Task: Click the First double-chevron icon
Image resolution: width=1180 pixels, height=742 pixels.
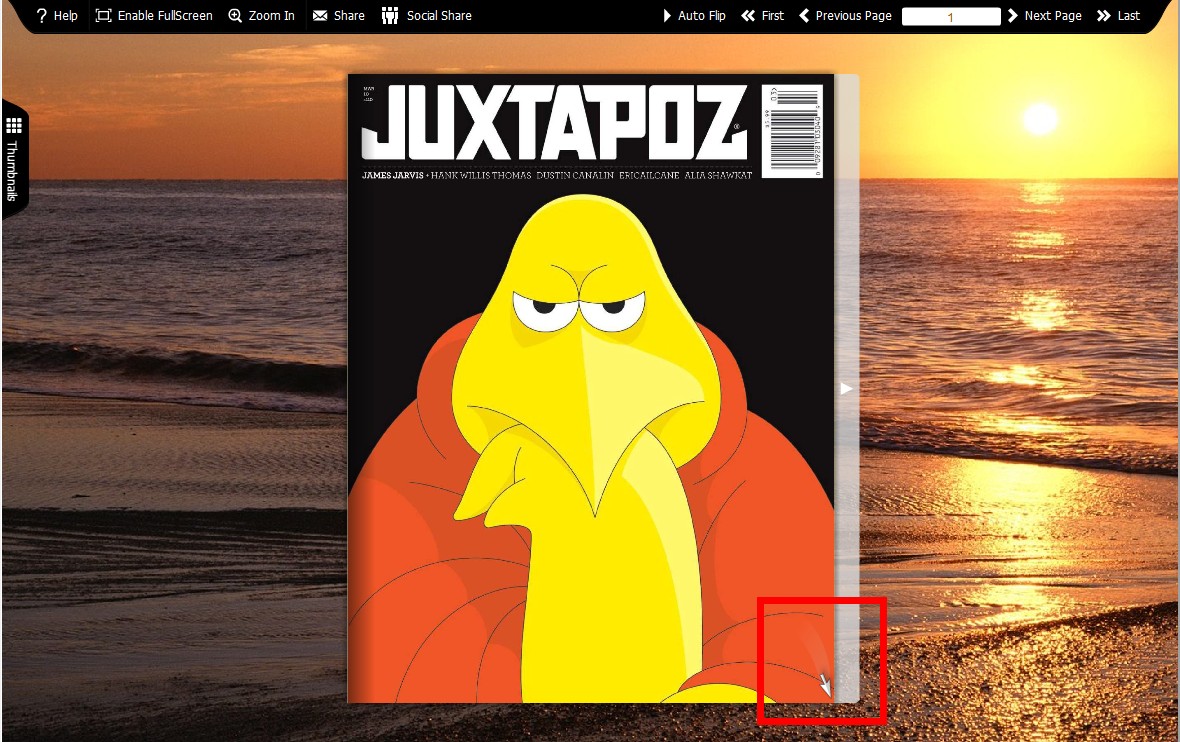Action: pyautogui.click(x=748, y=16)
